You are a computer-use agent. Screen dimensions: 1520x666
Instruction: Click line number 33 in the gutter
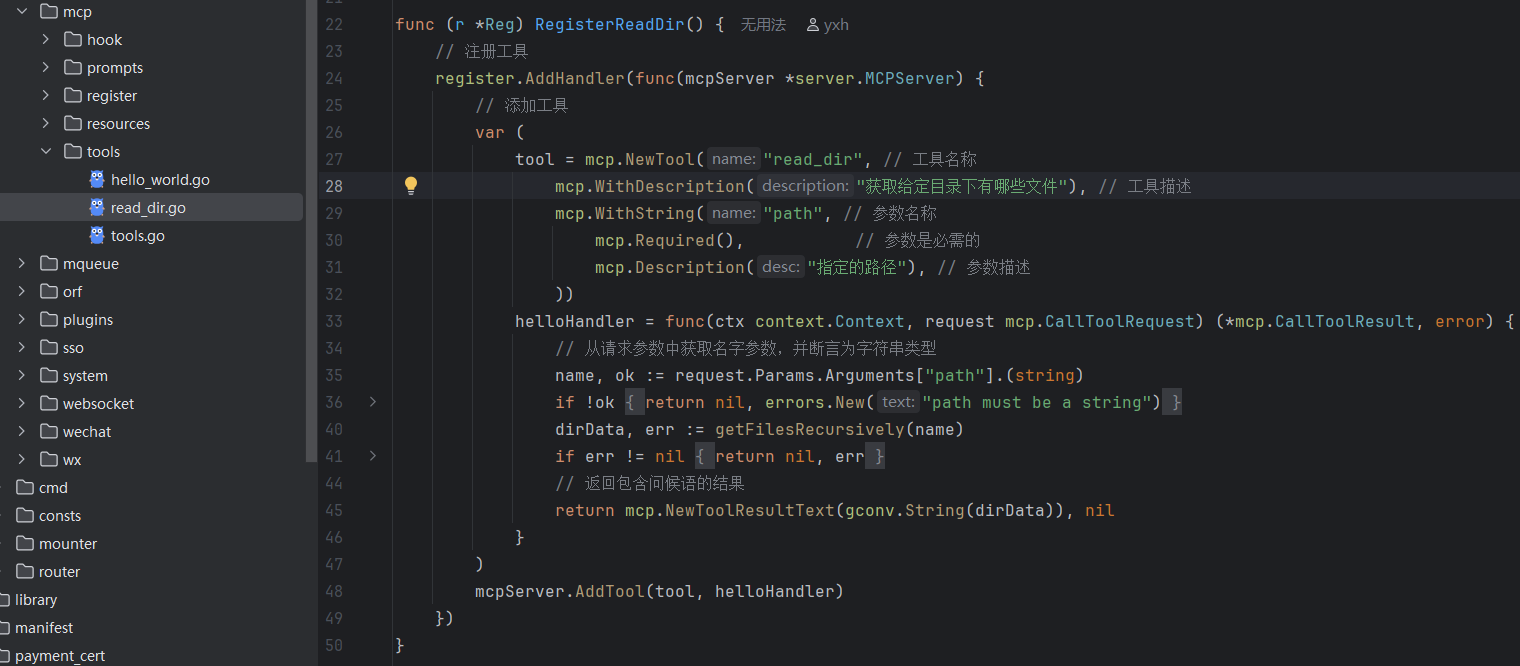[333, 321]
